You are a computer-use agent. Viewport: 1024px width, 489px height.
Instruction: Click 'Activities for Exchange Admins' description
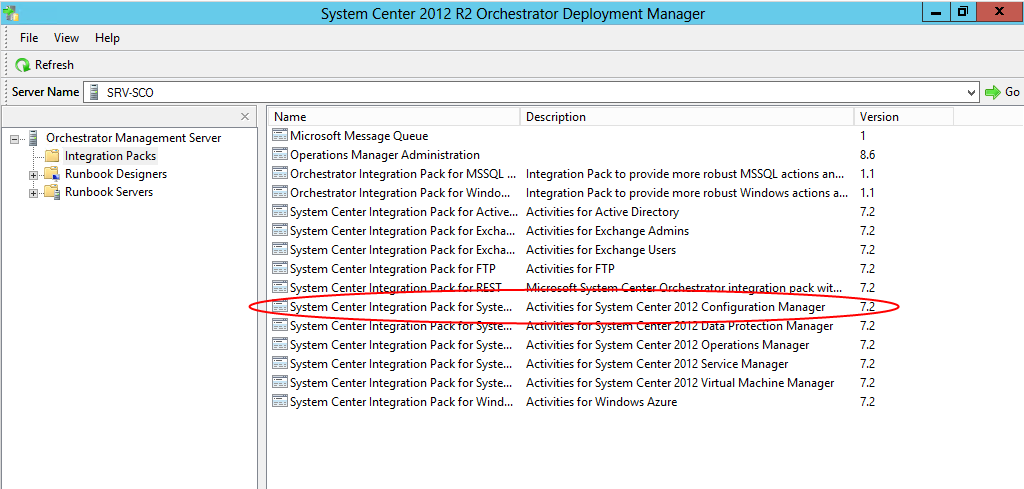tap(607, 230)
